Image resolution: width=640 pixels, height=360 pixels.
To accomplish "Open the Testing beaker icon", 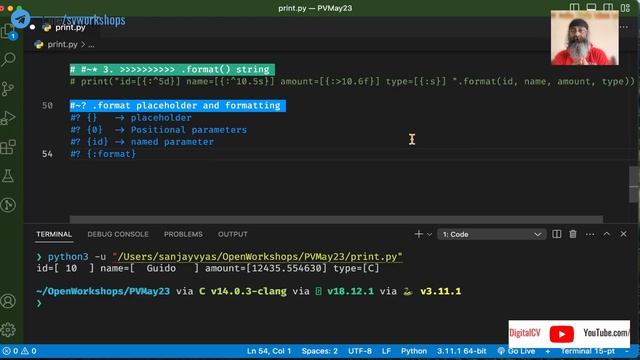I will click(x=8, y=176).
